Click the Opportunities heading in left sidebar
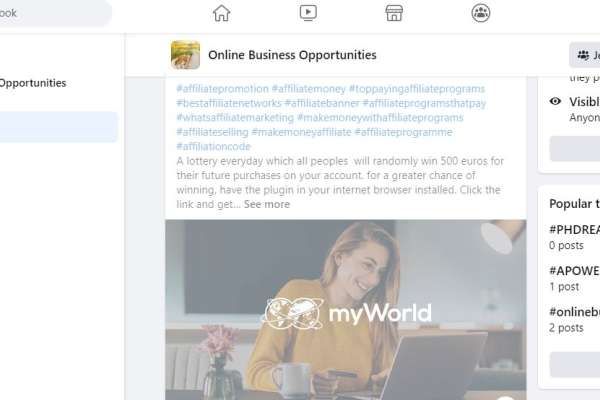Image resolution: width=600 pixels, height=400 pixels. click(33, 83)
